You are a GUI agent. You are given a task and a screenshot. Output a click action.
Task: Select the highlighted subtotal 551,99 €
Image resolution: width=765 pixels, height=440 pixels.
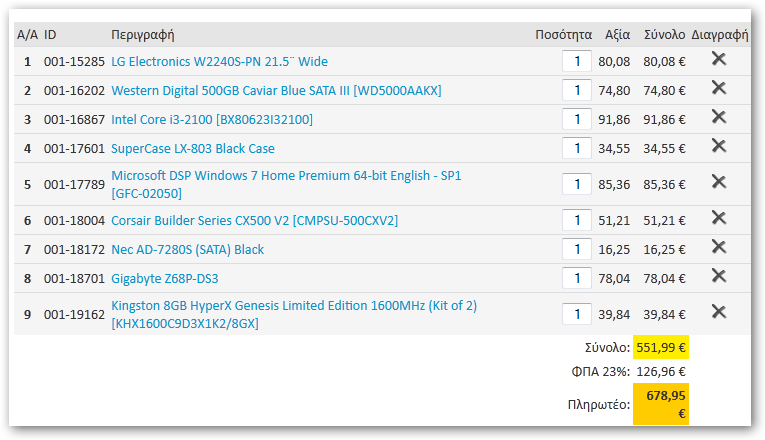661,347
